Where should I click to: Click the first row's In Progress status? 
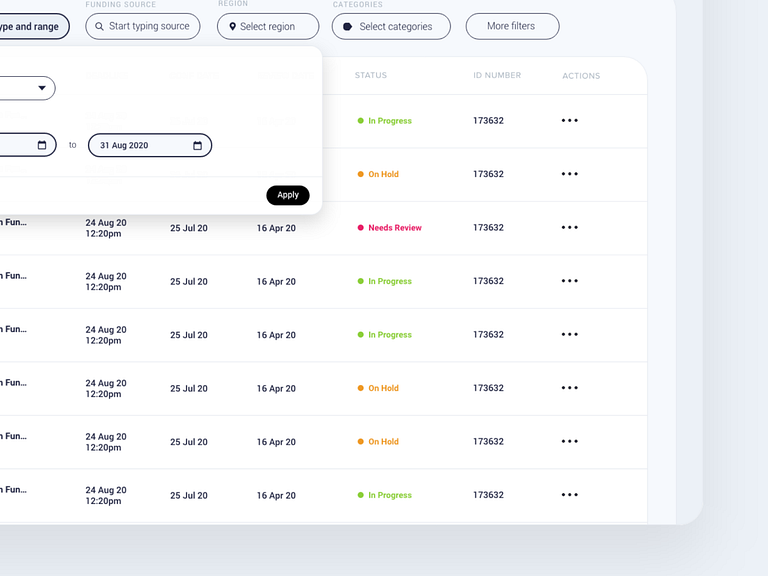390,121
